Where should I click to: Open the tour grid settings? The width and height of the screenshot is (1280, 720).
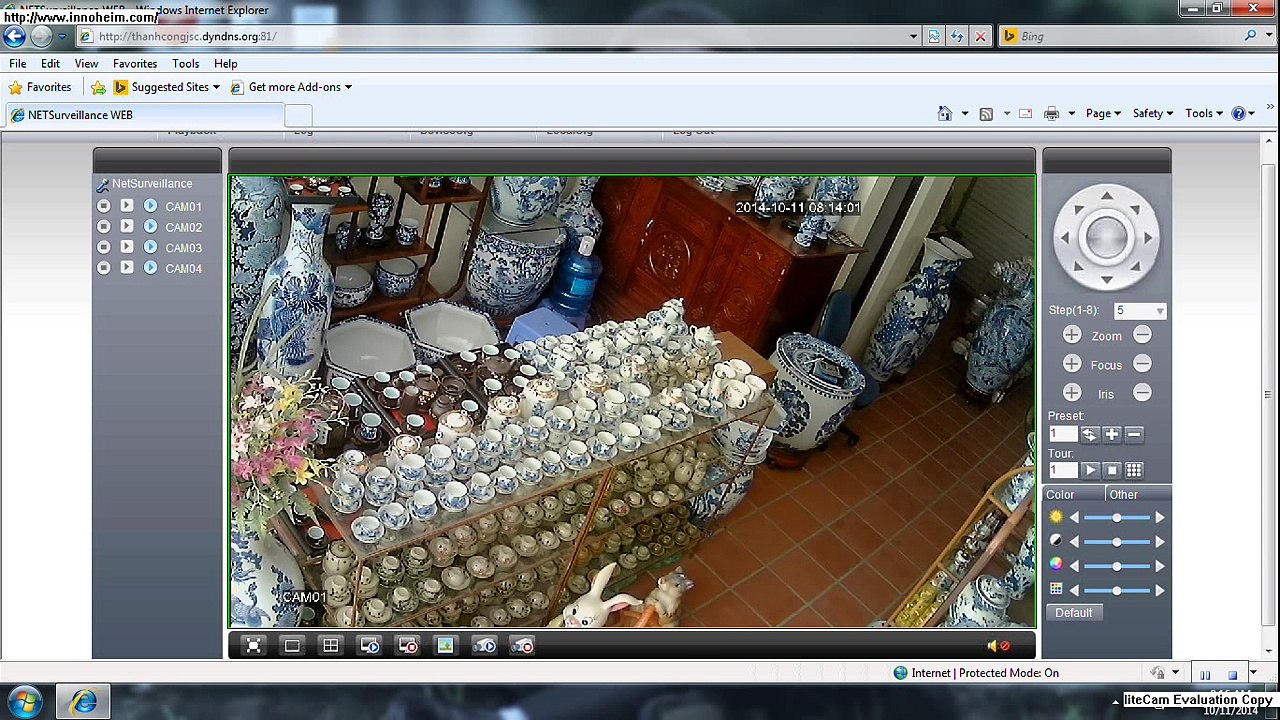click(x=1133, y=470)
